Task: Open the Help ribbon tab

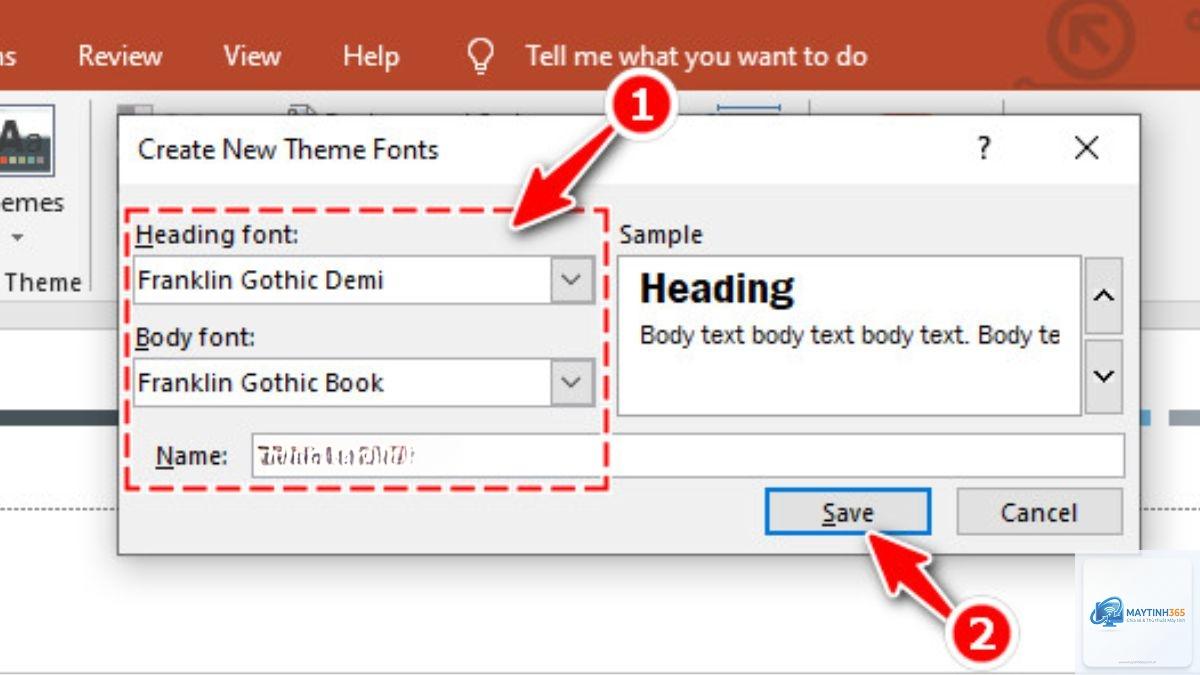Action: (371, 56)
